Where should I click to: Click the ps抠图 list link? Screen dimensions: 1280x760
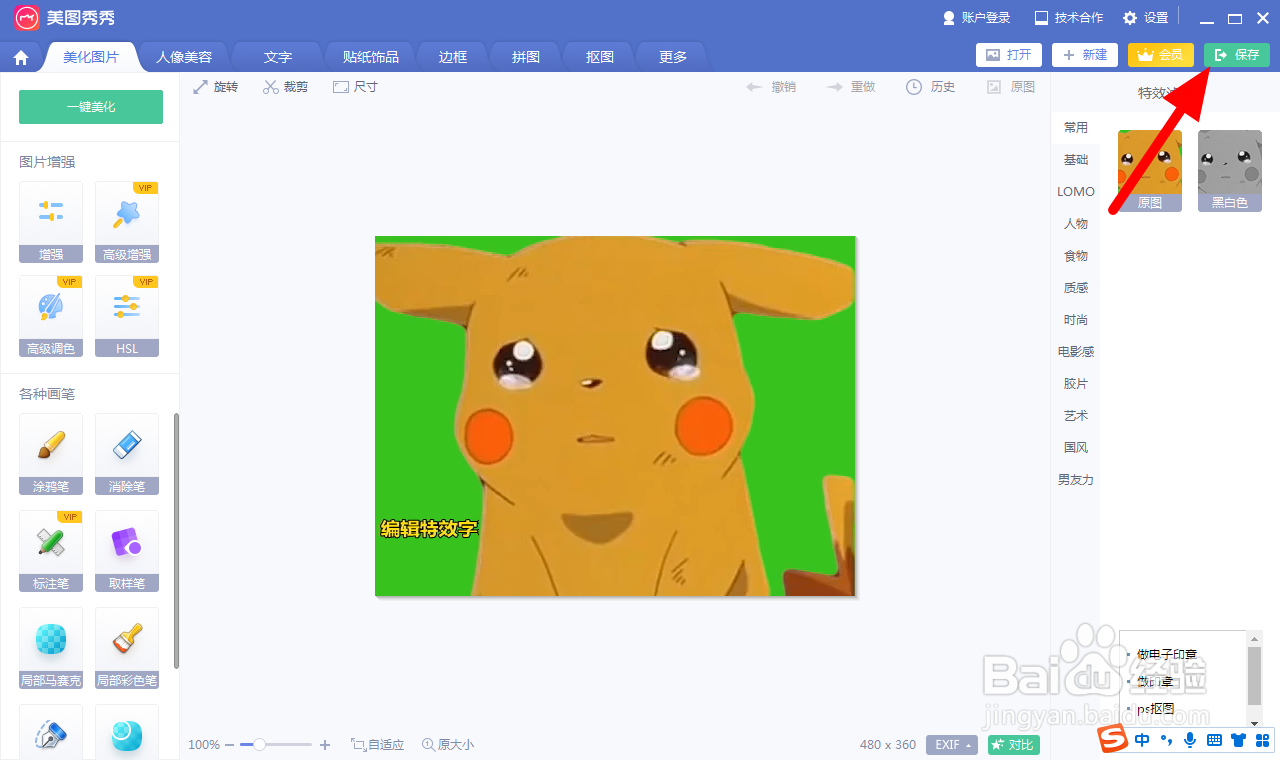(1155, 709)
